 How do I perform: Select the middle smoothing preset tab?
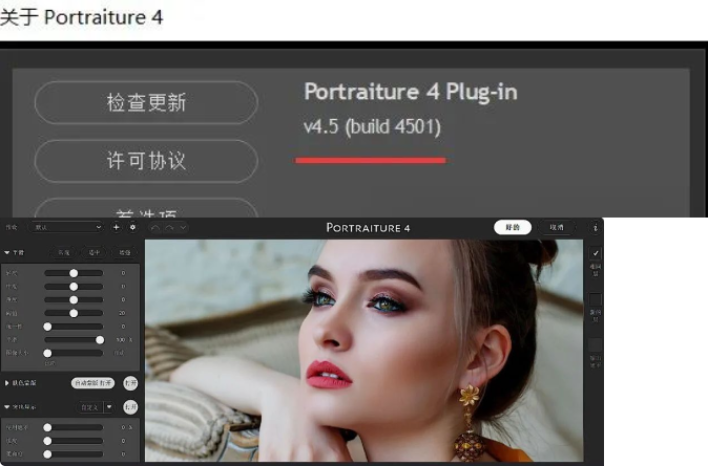93,253
